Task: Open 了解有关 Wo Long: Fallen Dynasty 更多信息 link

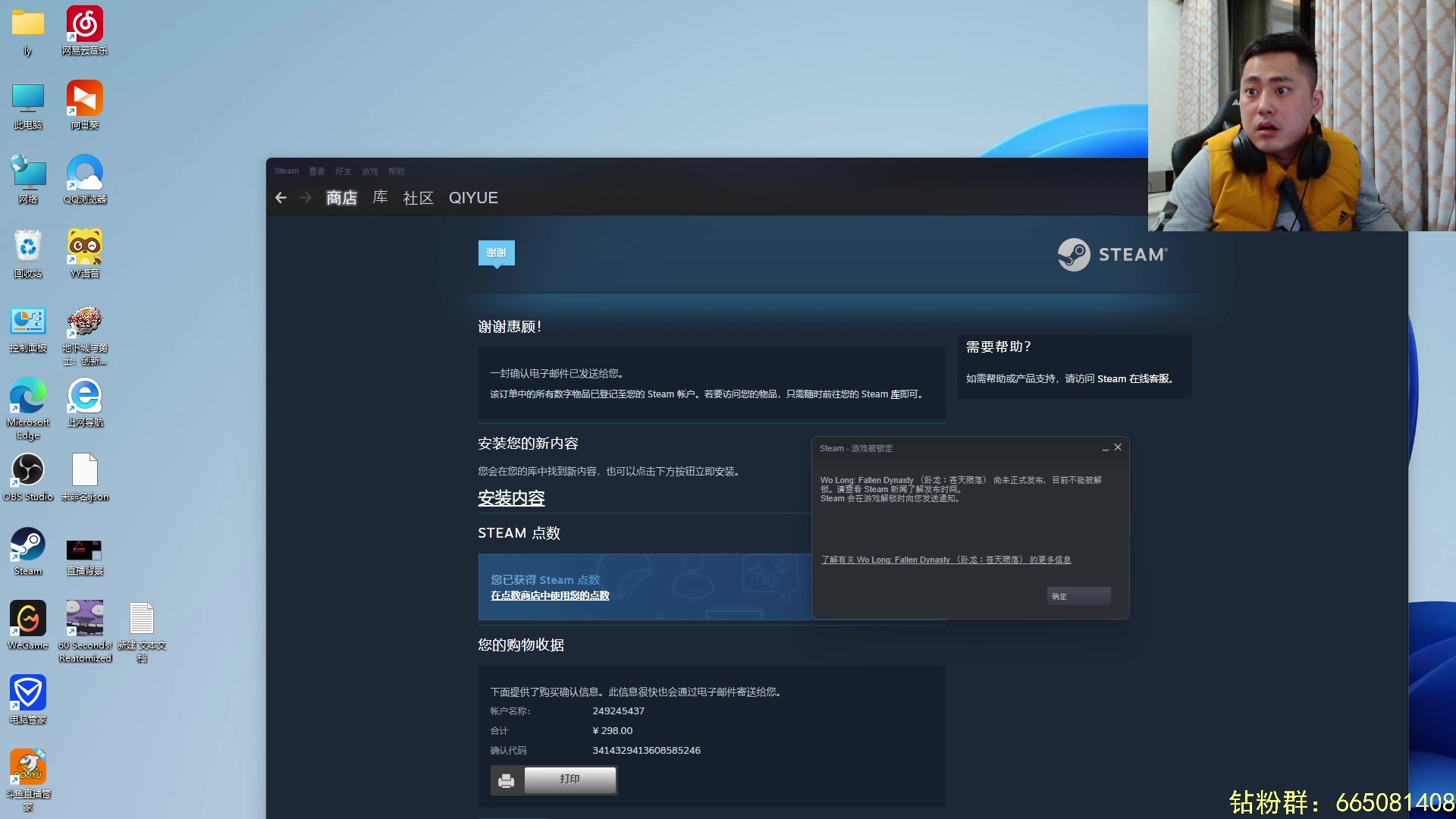Action: click(946, 560)
